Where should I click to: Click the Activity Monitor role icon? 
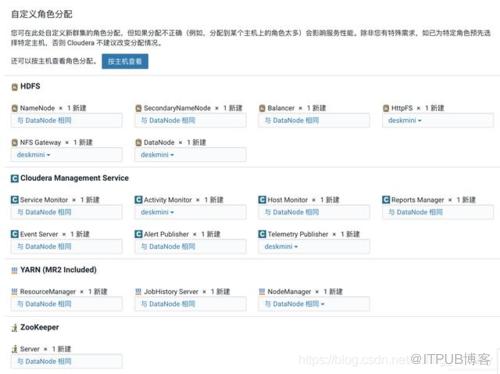(138, 200)
